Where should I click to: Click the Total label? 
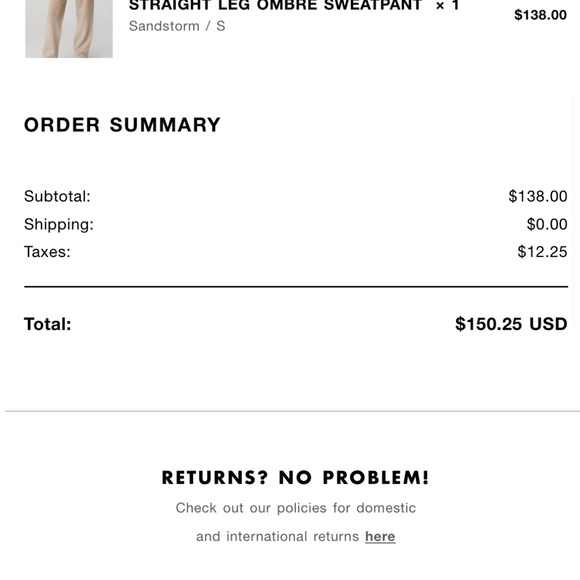(x=47, y=324)
